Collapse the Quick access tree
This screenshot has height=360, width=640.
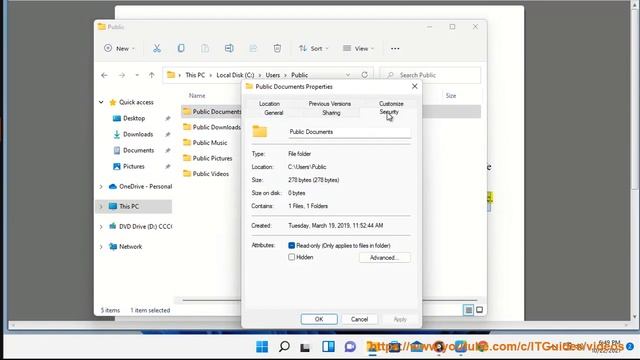pyautogui.click(x=101, y=102)
